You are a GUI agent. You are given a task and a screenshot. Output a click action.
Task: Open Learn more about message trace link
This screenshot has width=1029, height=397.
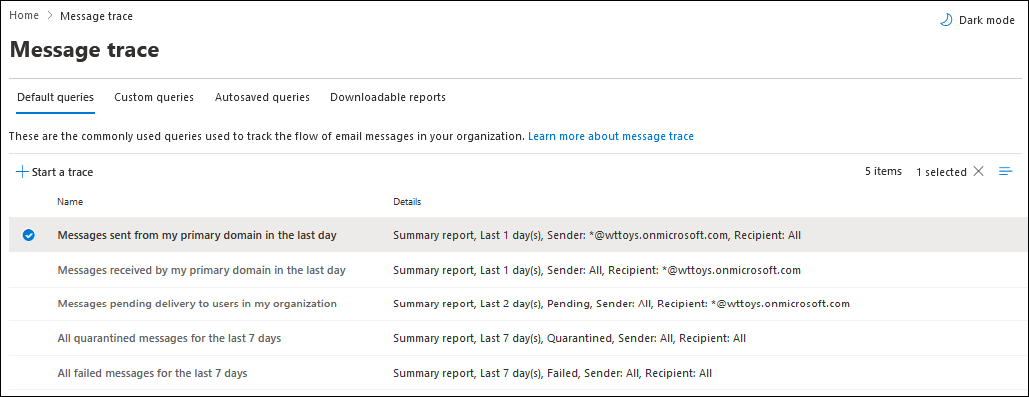tap(611, 136)
